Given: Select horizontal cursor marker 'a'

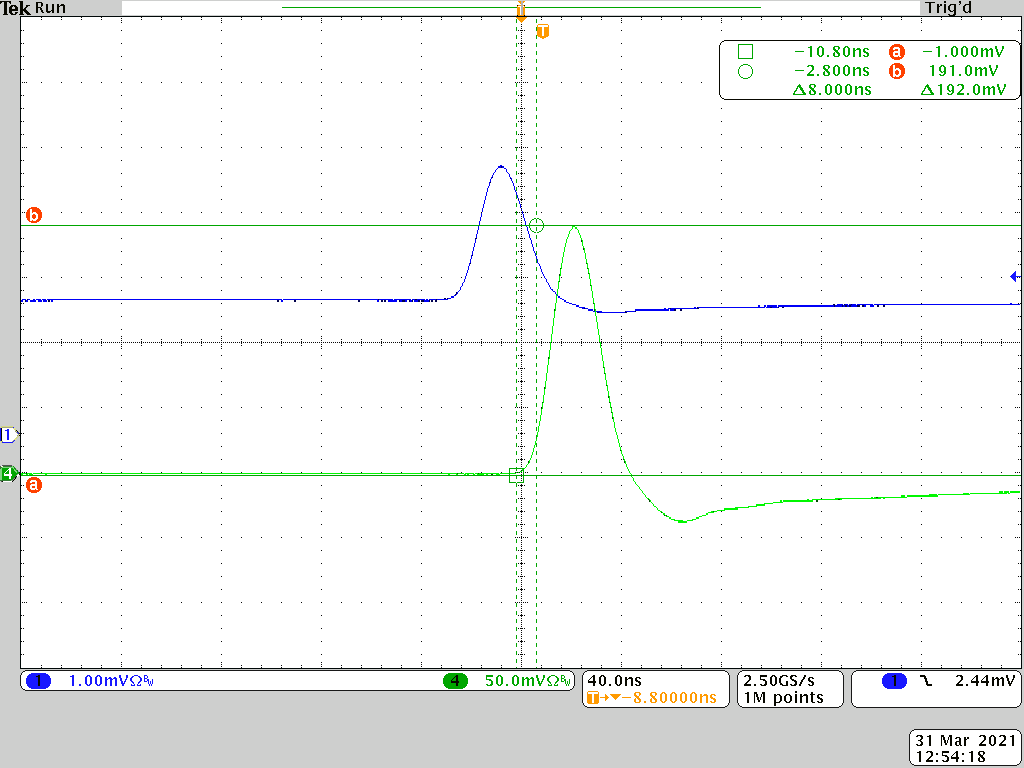Looking at the screenshot, I should 33,485.
